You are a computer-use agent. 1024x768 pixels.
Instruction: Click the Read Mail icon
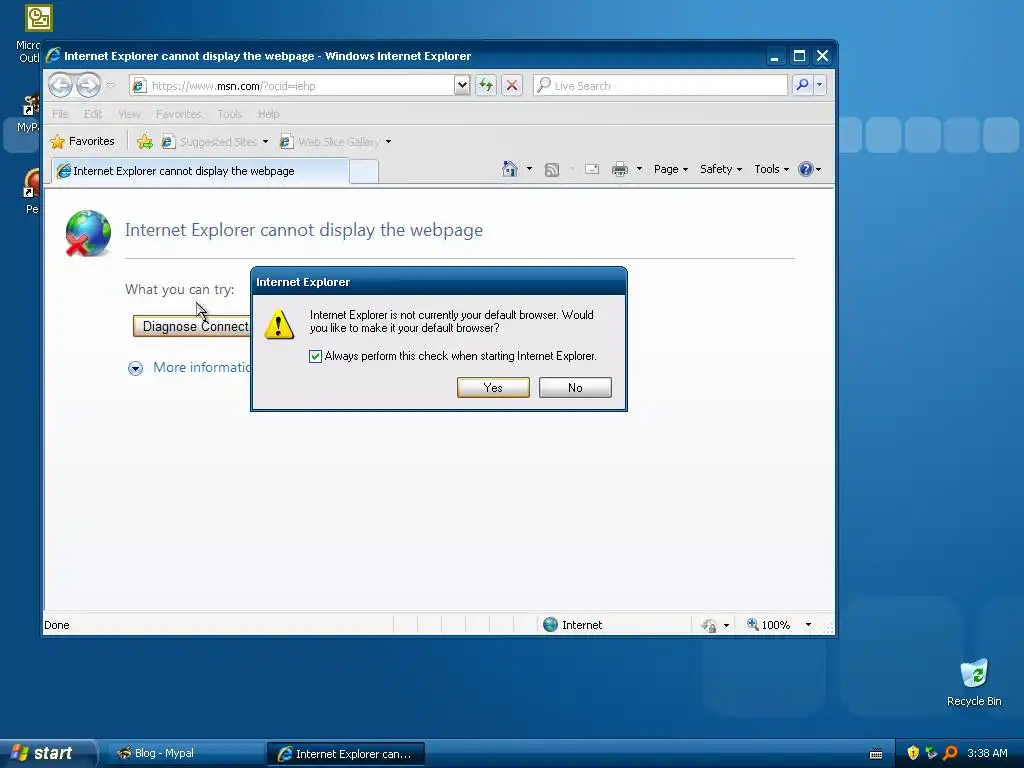point(592,169)
